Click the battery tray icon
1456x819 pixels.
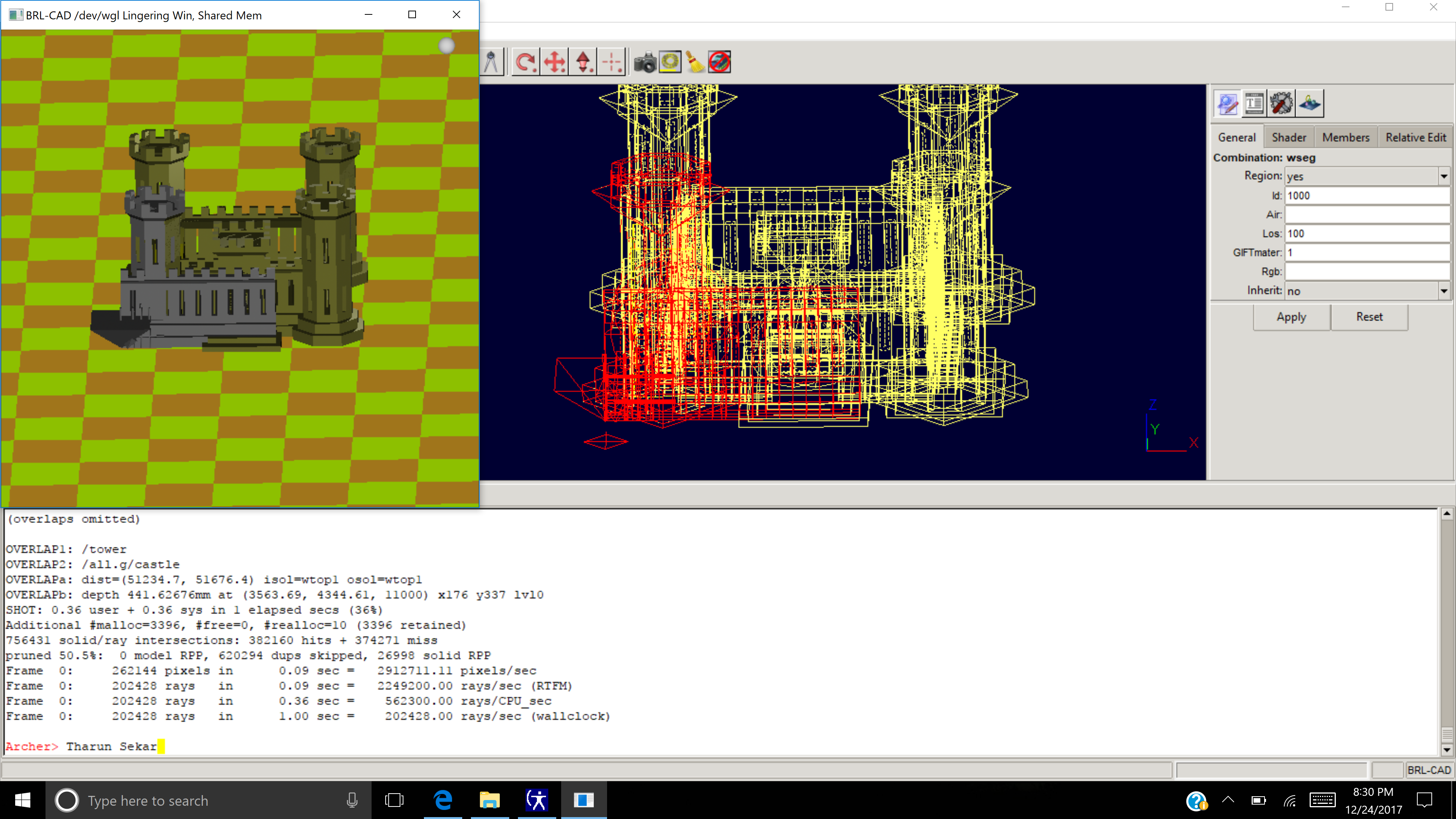(x=1259, y=800)
